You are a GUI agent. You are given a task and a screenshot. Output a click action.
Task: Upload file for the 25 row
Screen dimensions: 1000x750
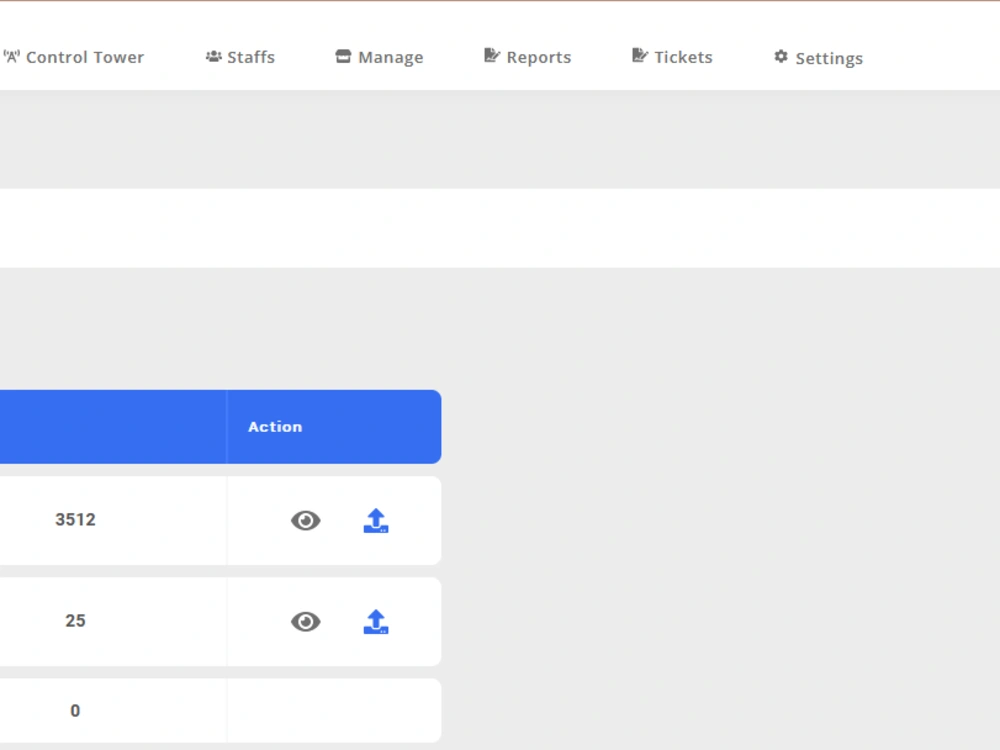376,622
